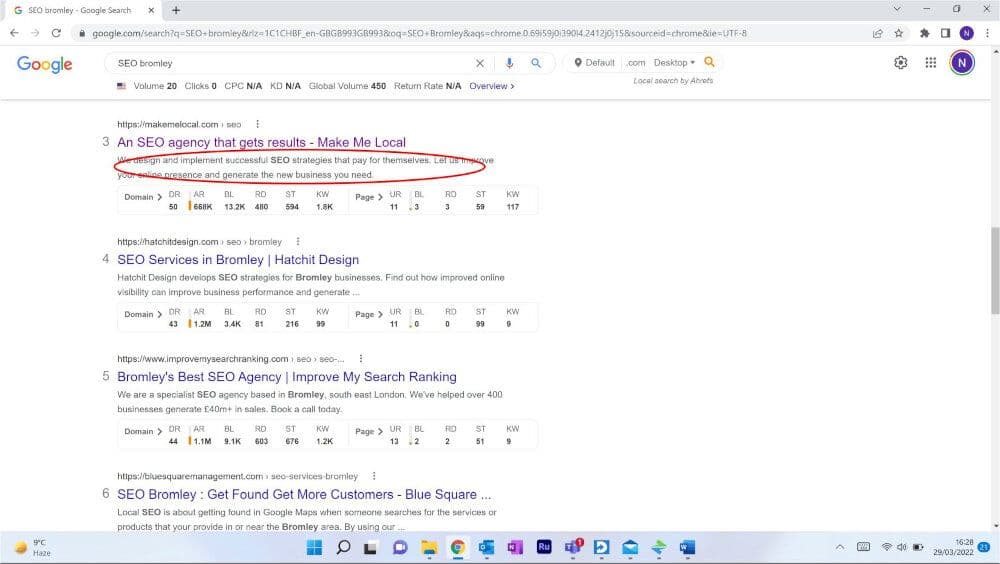Viewport: 1000px width, 564px height.
Task: Open An SEO agency that gets results link
Action: coord(261,142)
